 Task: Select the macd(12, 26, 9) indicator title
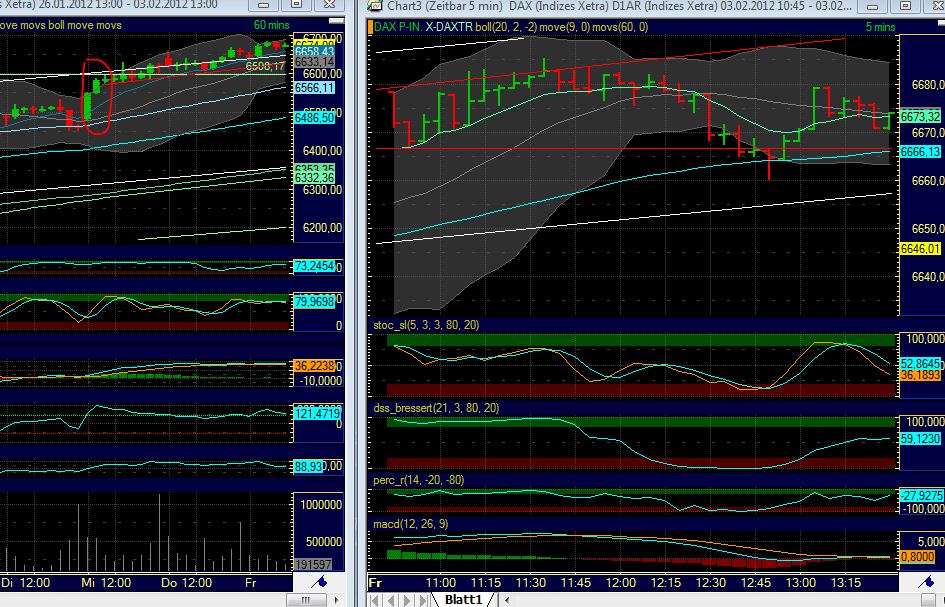410,524
